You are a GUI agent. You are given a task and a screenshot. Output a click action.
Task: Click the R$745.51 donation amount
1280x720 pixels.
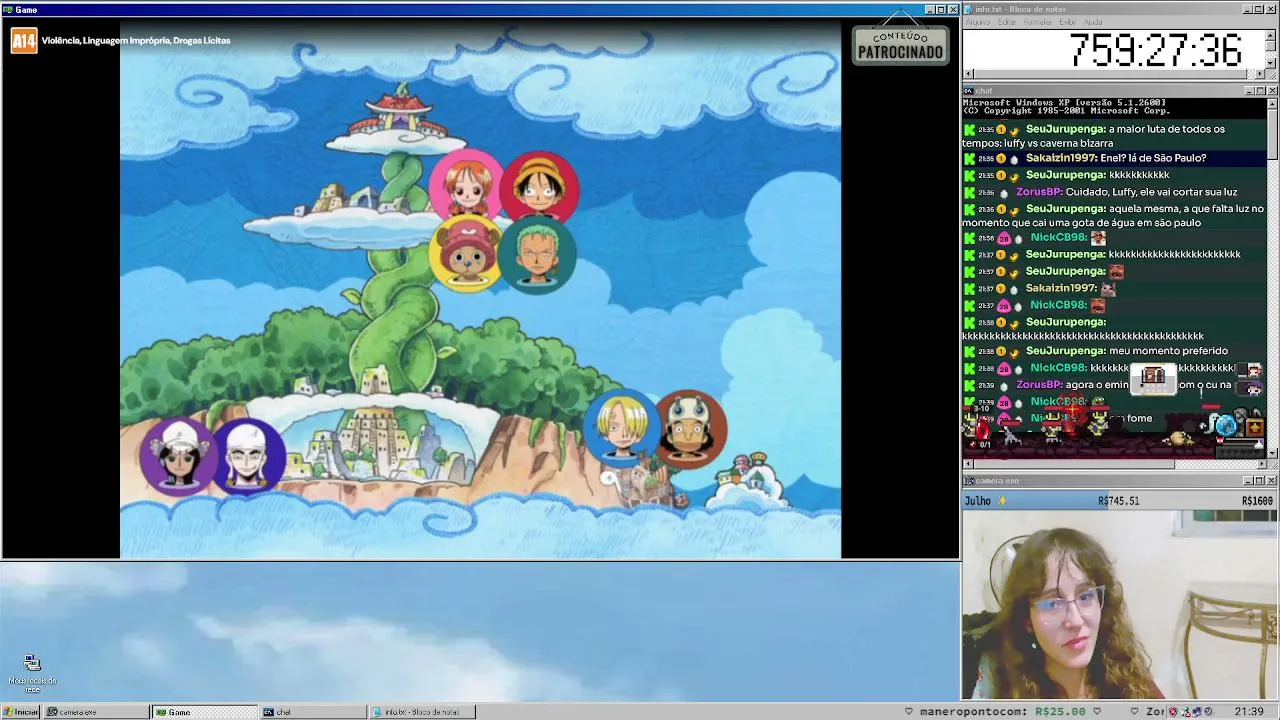tap(1118, 501)
